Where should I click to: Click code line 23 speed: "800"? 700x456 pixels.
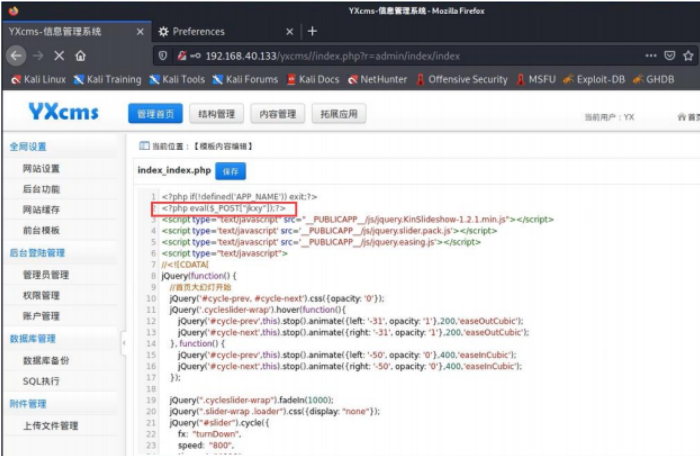[x=206, y=445]
